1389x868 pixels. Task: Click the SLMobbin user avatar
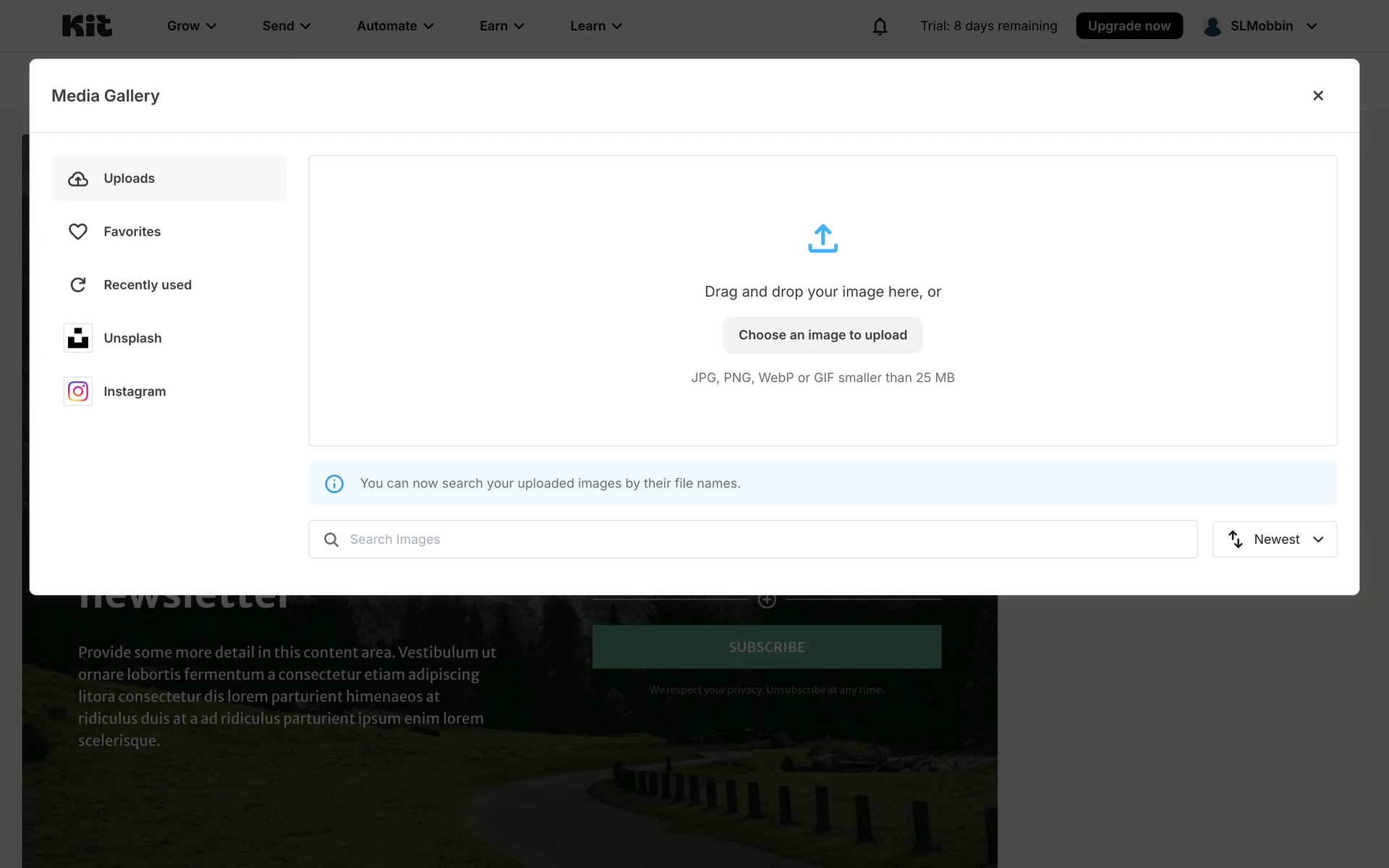tap(1212, 27)
